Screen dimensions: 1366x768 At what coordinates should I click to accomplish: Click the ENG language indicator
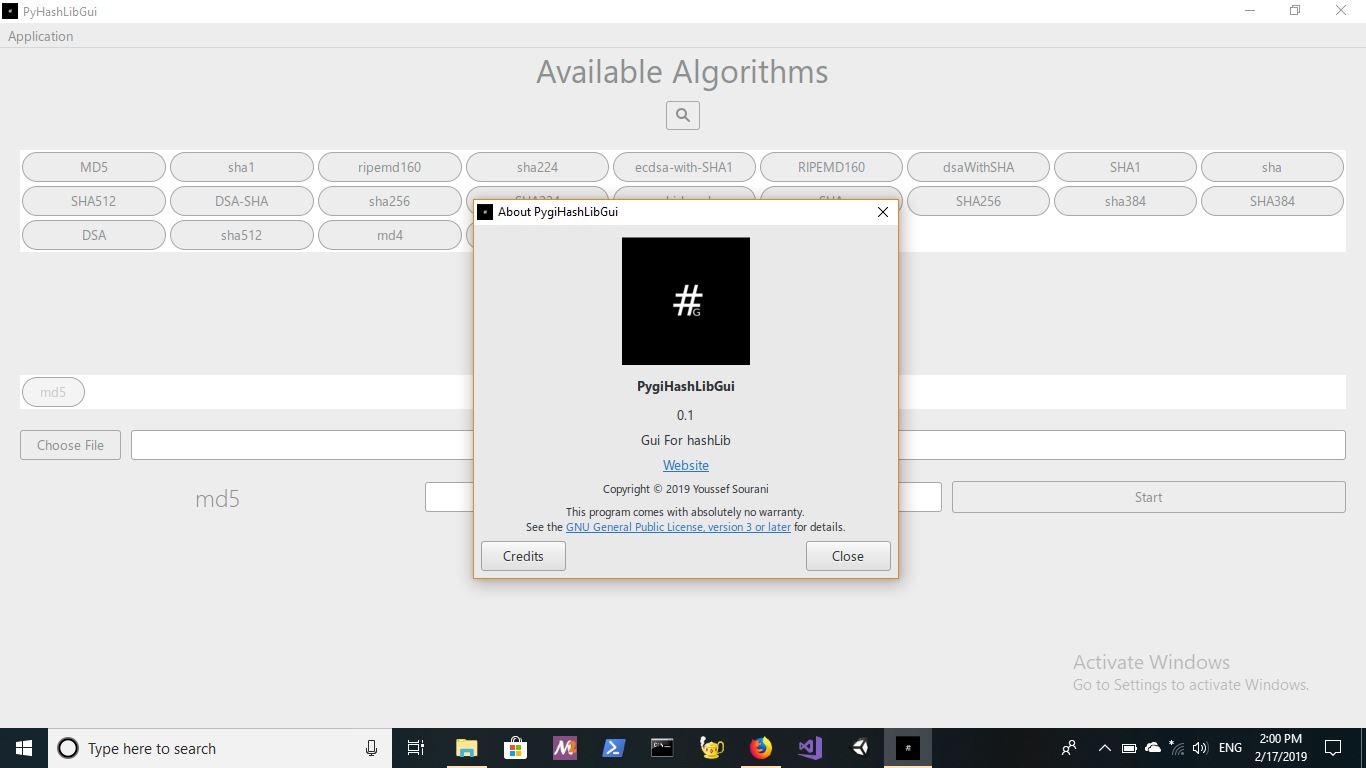click(x=1230, y=748)
